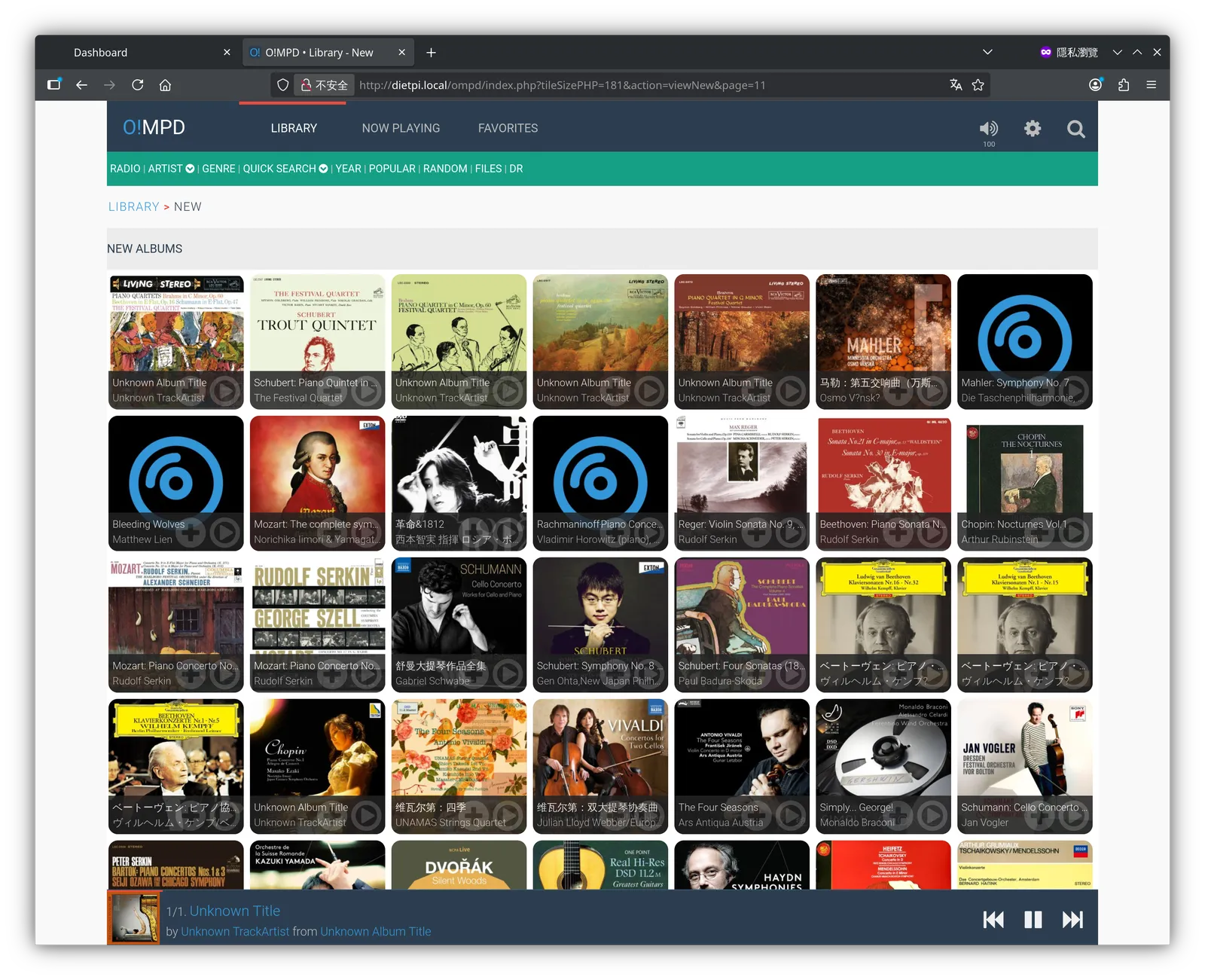Open the search magnifier icon

[1076, 129]
